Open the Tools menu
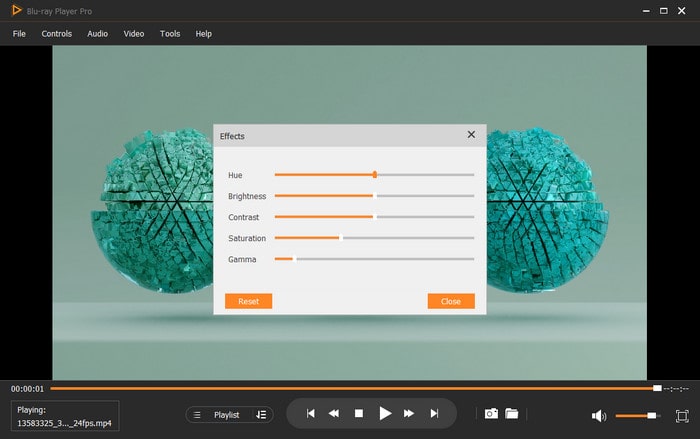The height and width of the screenshot is (439, 700). tap(170, 33)
